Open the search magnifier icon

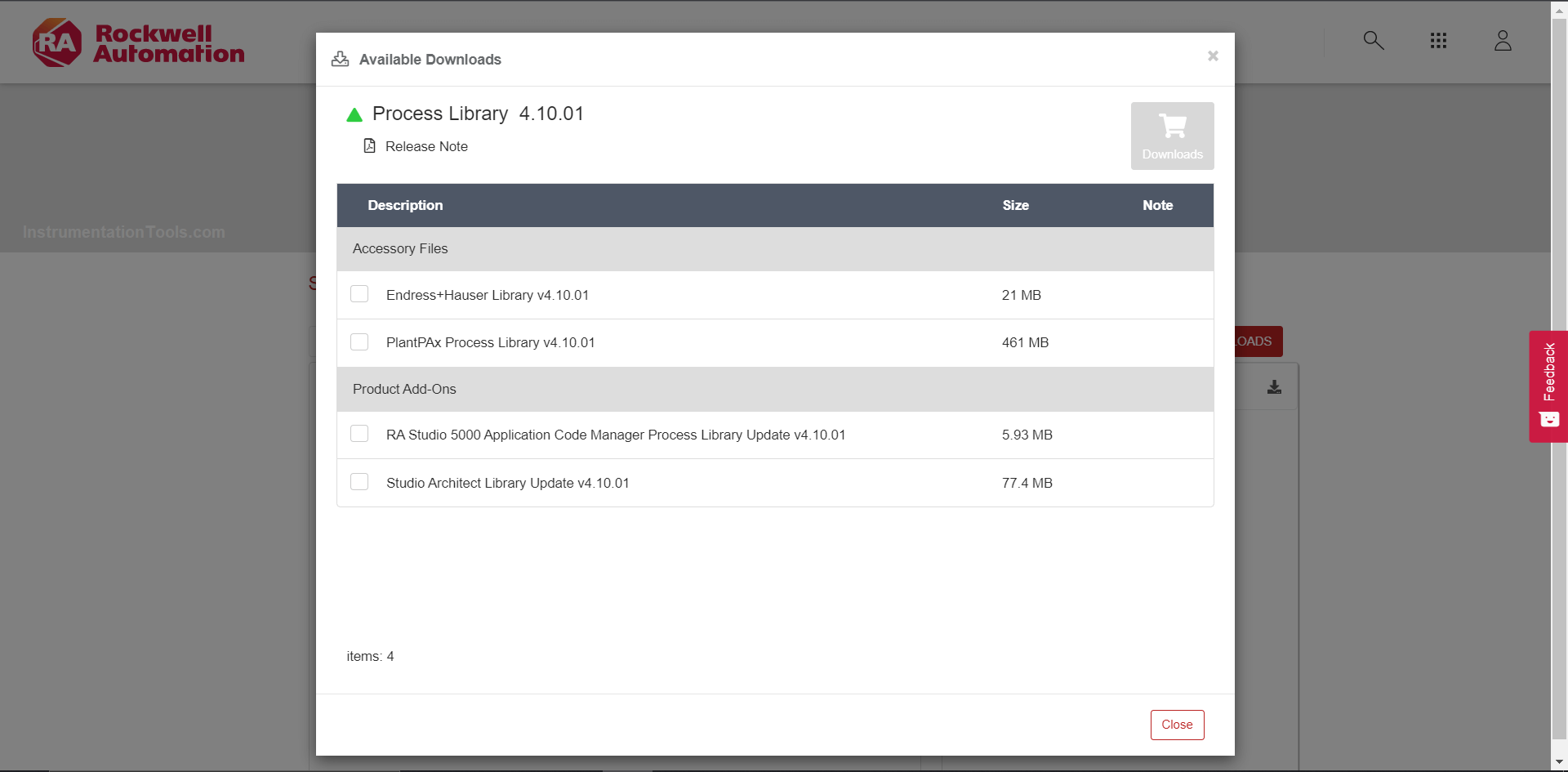click(x=1374, y=40)
